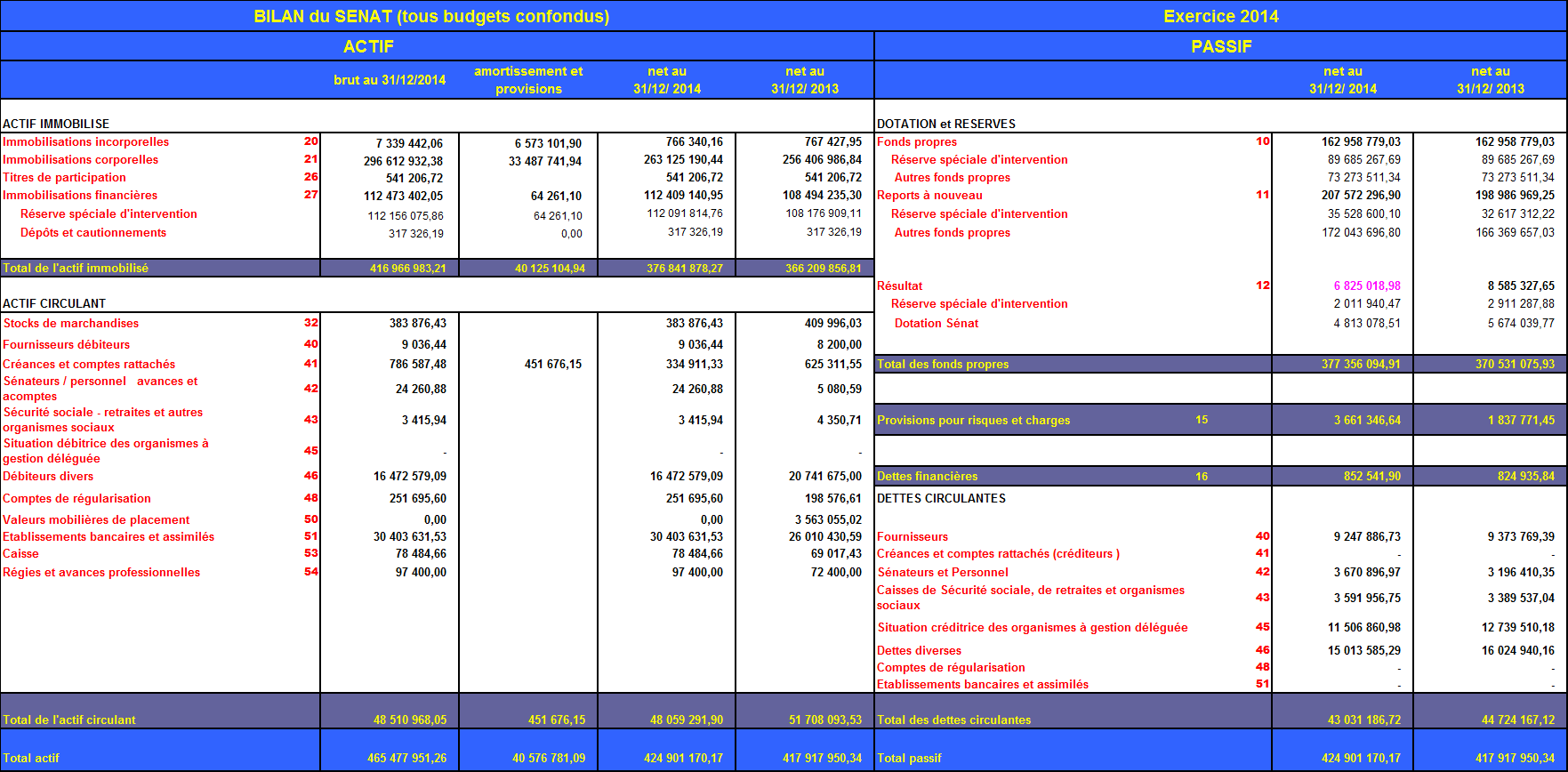Viewport: 1568px width, 772px height.
Task: Select the "Titres de participation" label
Action: [64, 177]
